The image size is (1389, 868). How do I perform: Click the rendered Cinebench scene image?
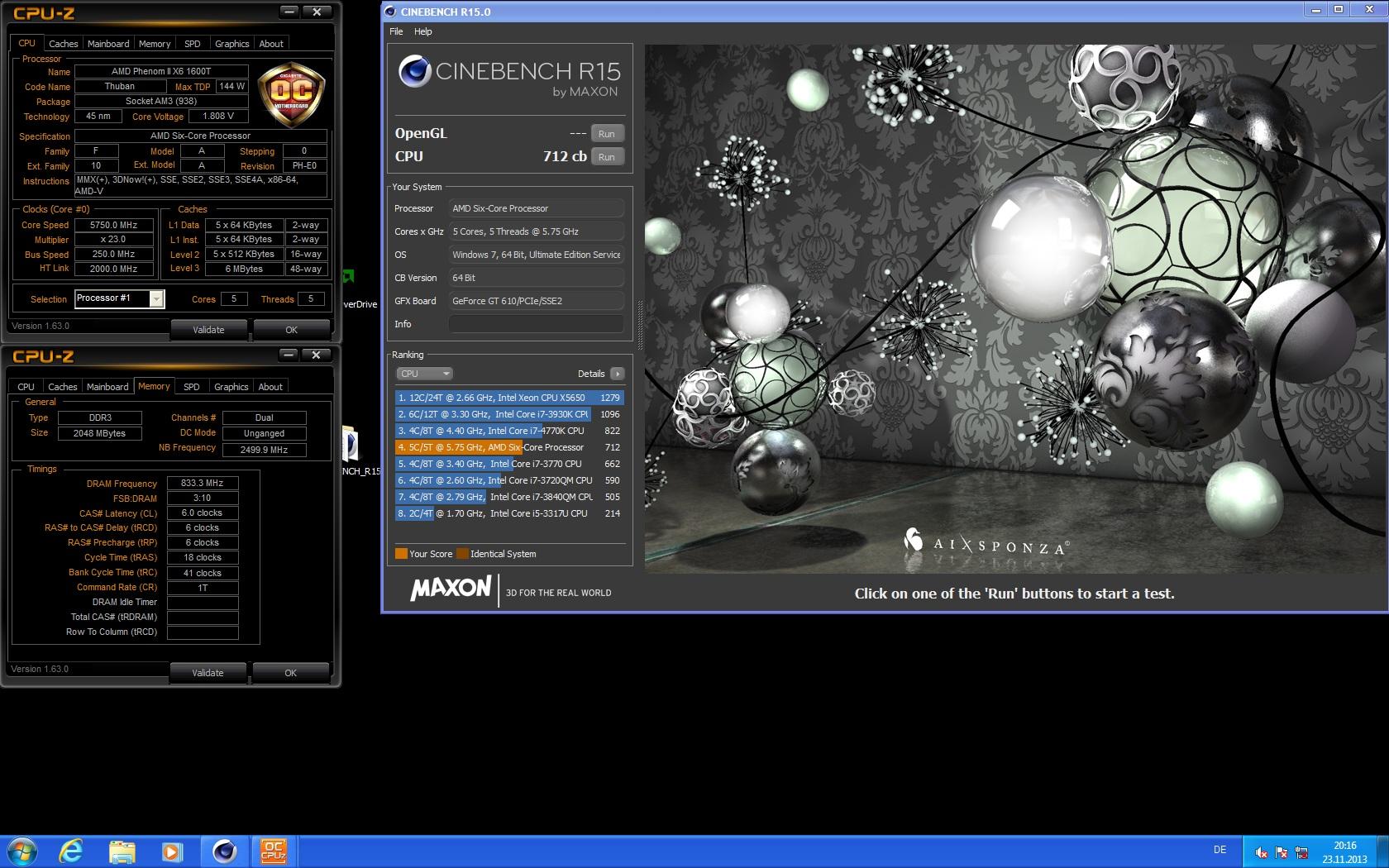tap(1016, 308)
